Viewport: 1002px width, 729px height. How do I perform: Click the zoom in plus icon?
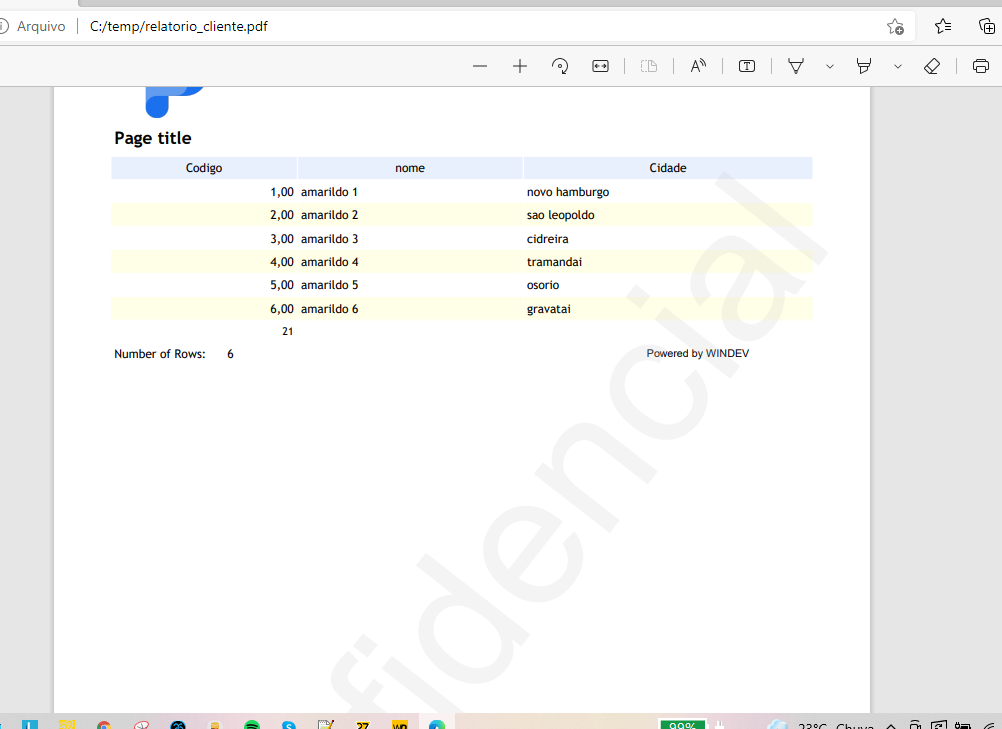tap(520, 66)
